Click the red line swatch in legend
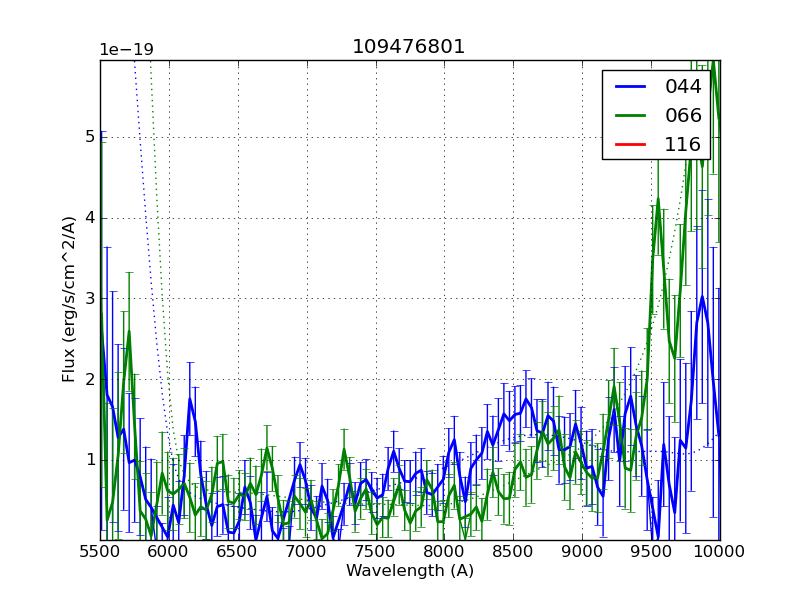This screenshot has height=600, width=800. [x=632, y=145]
